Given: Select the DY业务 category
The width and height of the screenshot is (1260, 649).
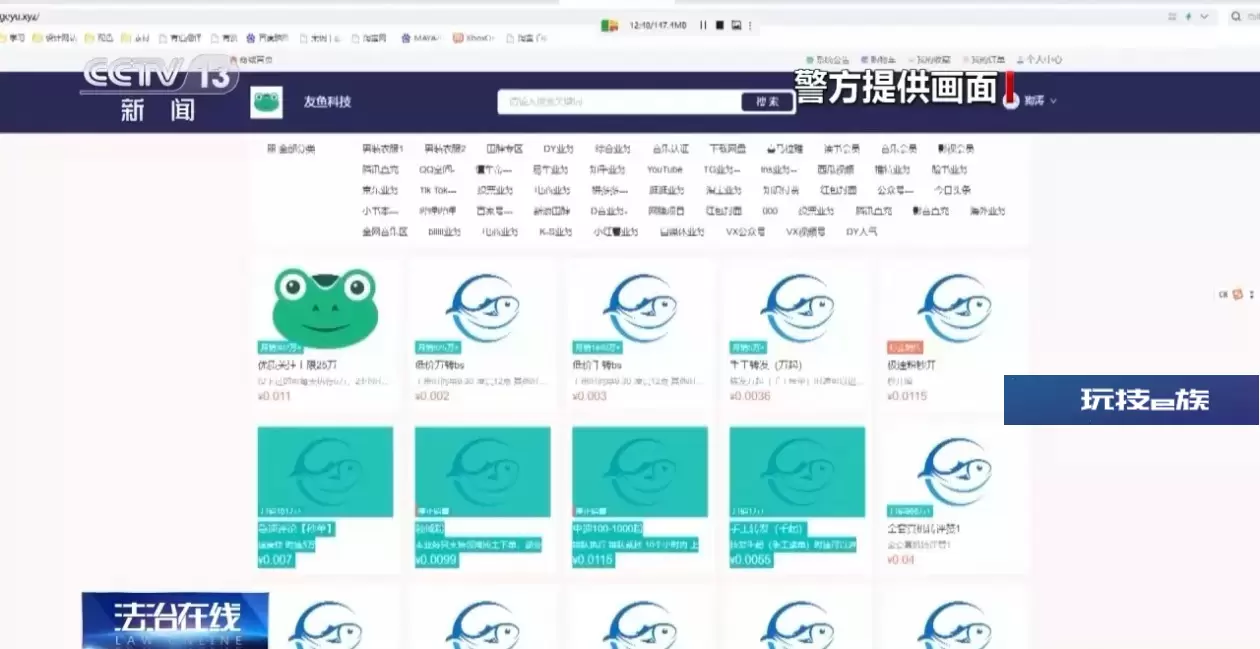Looking at the screenshot, I should (561, 149).
